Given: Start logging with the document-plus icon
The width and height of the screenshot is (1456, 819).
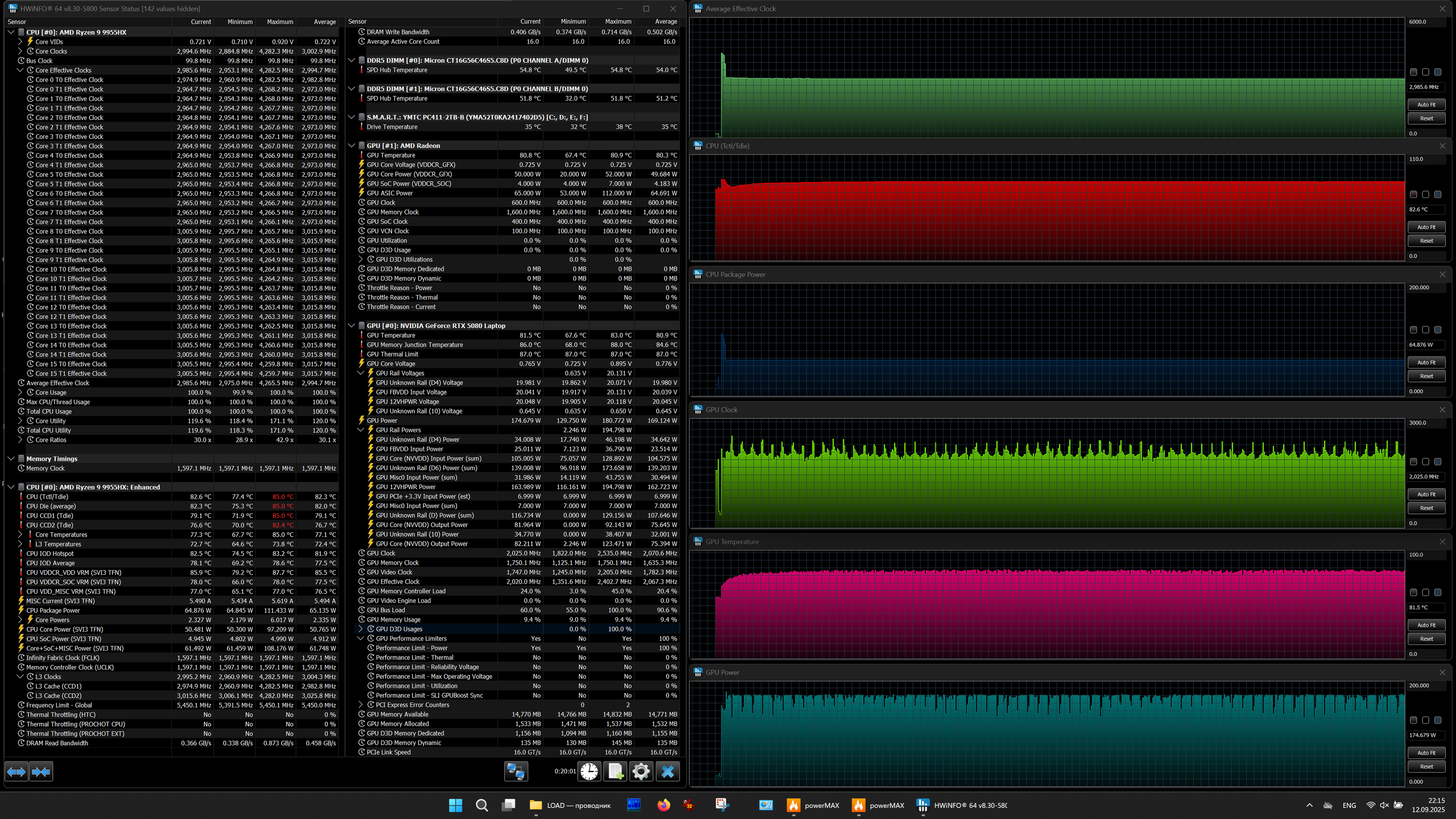Looking at the screenshot, I should (615, 771).
